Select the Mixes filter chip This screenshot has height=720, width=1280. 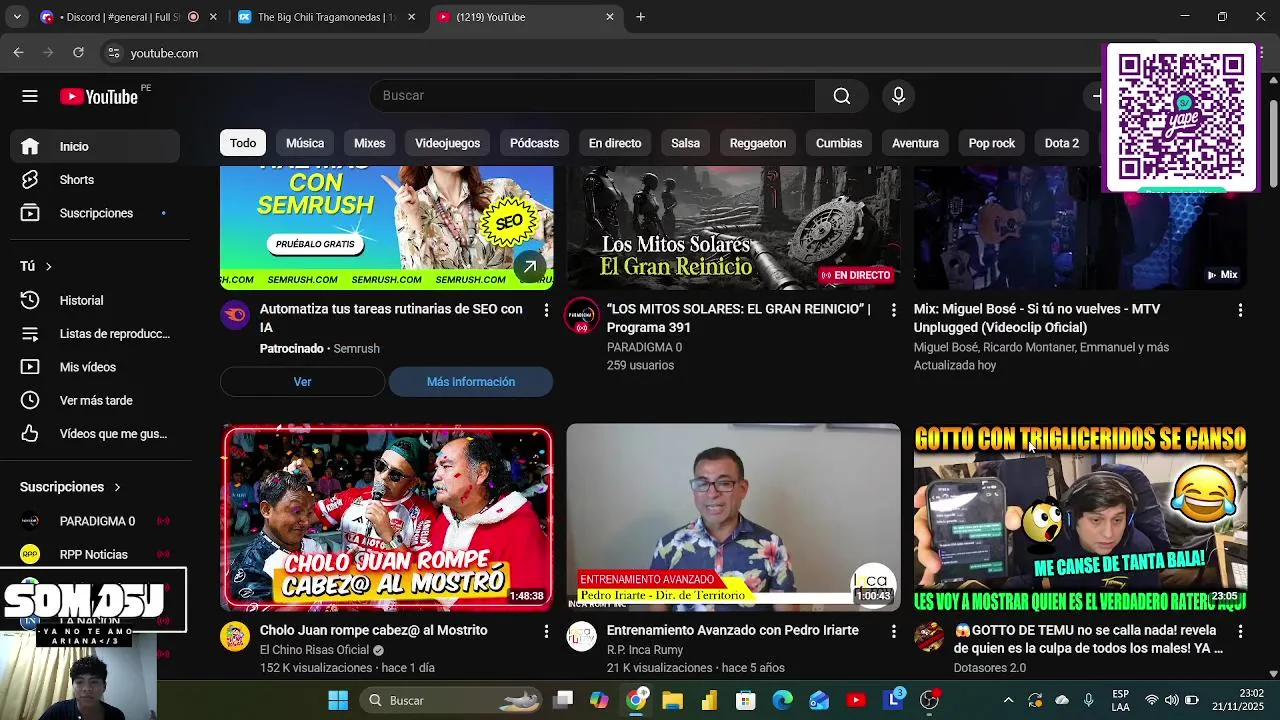(369, 143)
